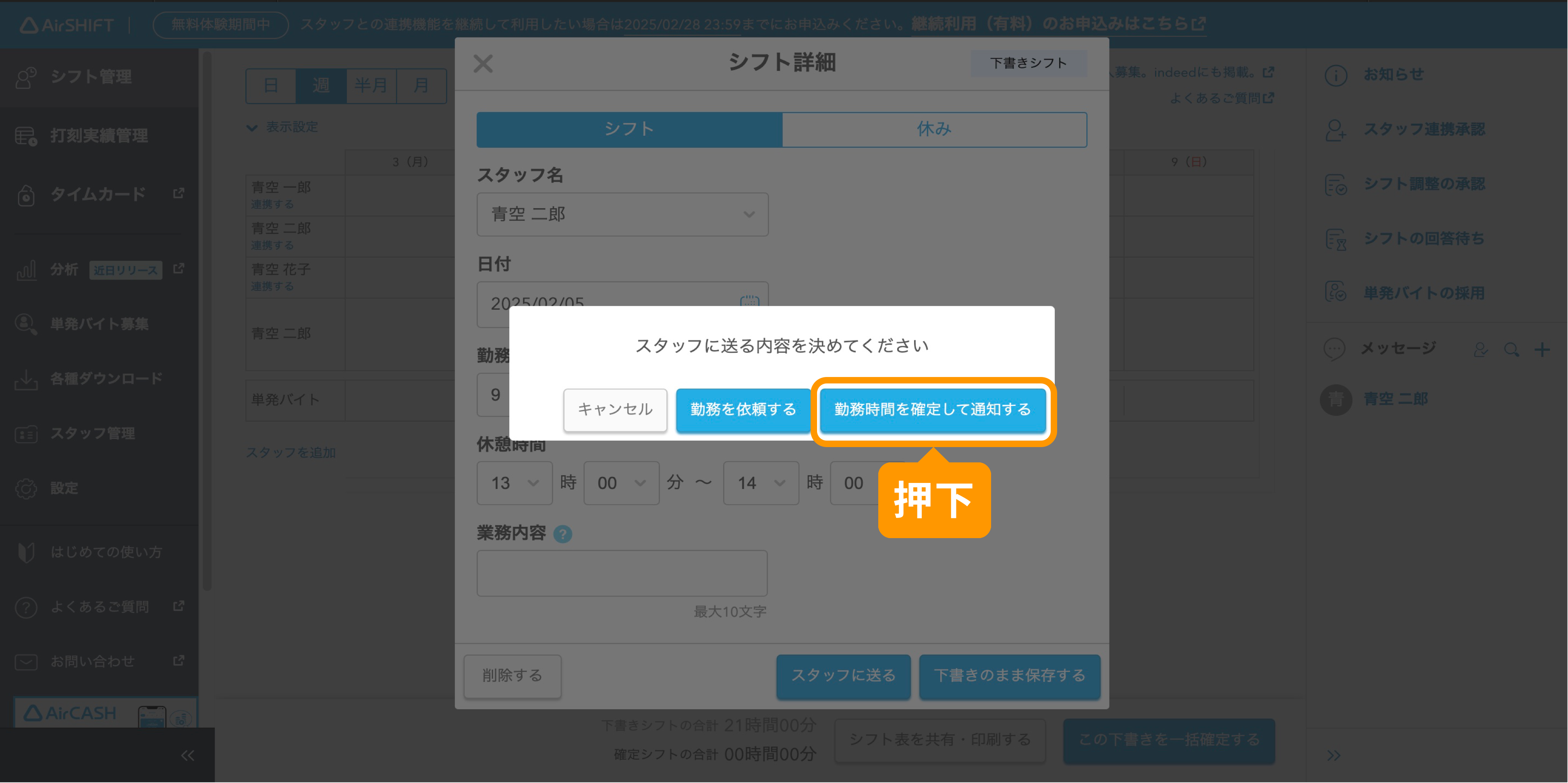Close the シフト詳細 dialog with X
This screenshot has height=783, width=1568.
pos(483,63)
